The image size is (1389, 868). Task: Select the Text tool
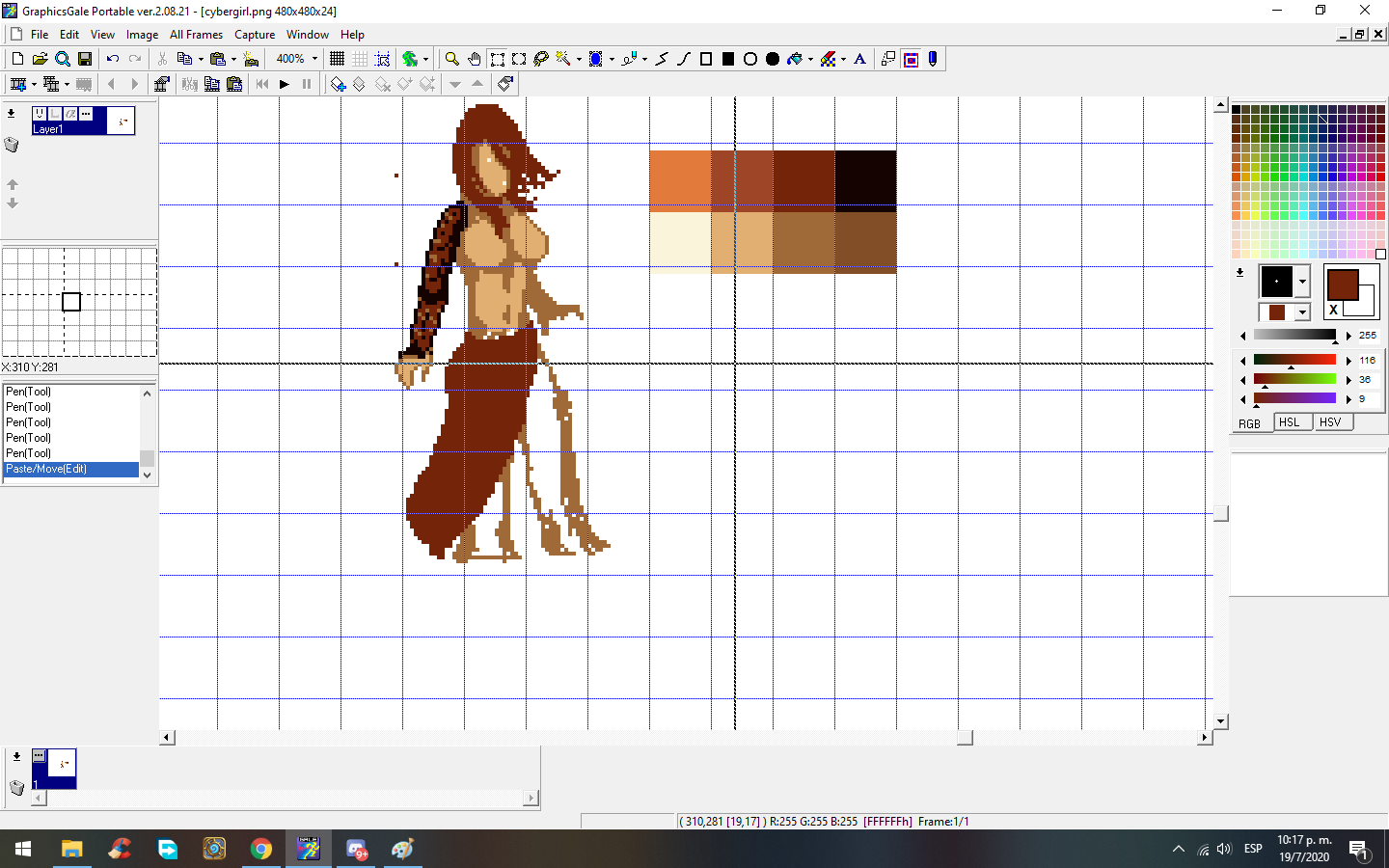tap(860, 59)
